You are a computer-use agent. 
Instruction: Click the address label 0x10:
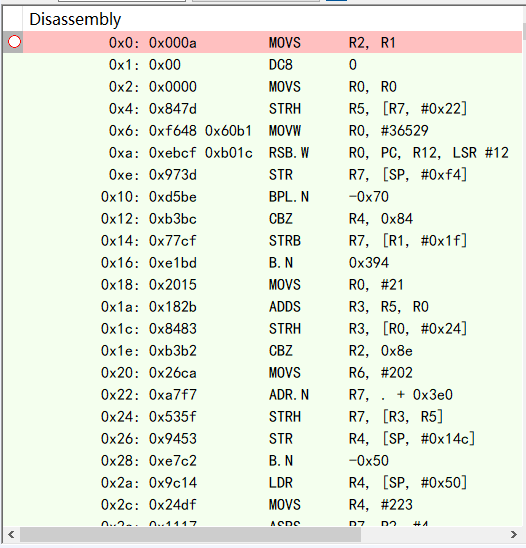pyautogui.click(x=120, y=197)
